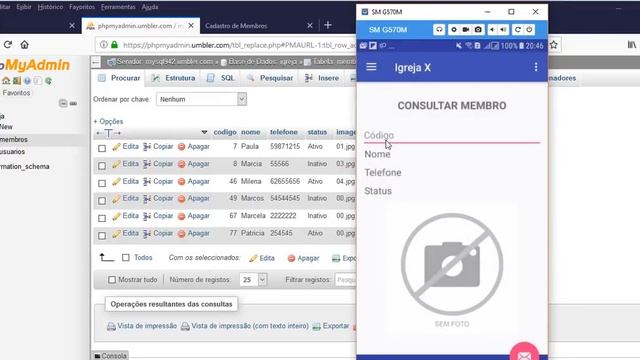Open the Ordenar por chave dropdown

click(201, 99)
